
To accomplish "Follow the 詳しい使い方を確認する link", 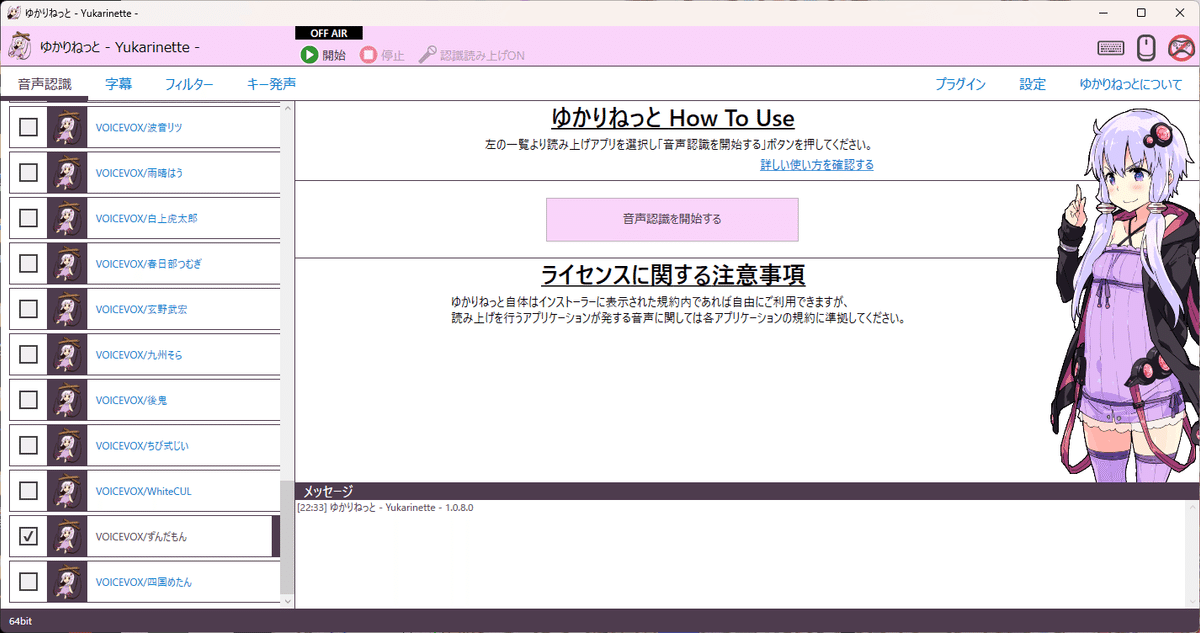I will click(x=817, y=165).
